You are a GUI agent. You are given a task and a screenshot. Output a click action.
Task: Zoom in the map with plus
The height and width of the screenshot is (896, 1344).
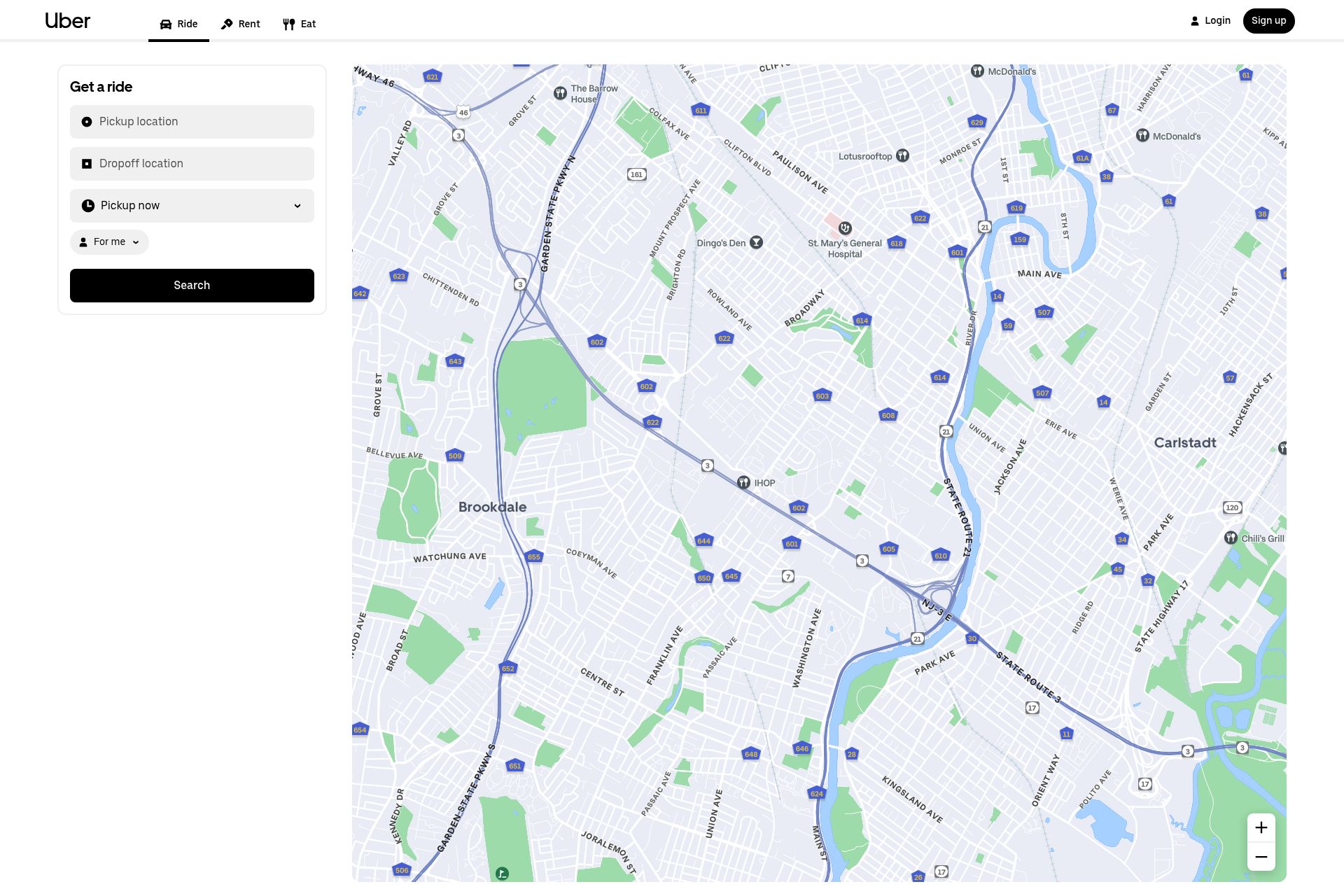[x=1261, y=827]
